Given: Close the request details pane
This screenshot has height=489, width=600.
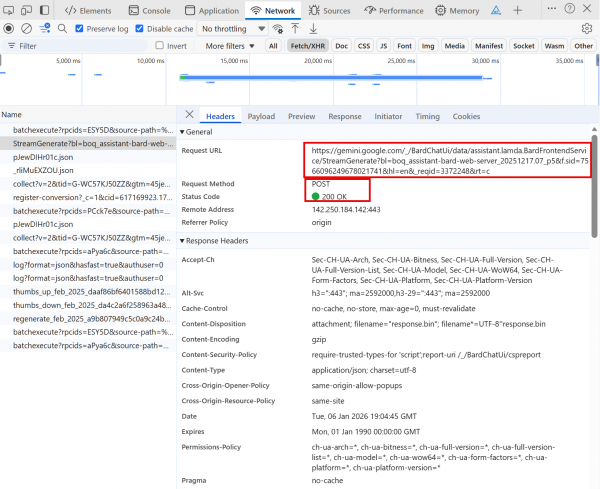Looking at the screenshot, I should pyautogui.click(x=190, y=116).
